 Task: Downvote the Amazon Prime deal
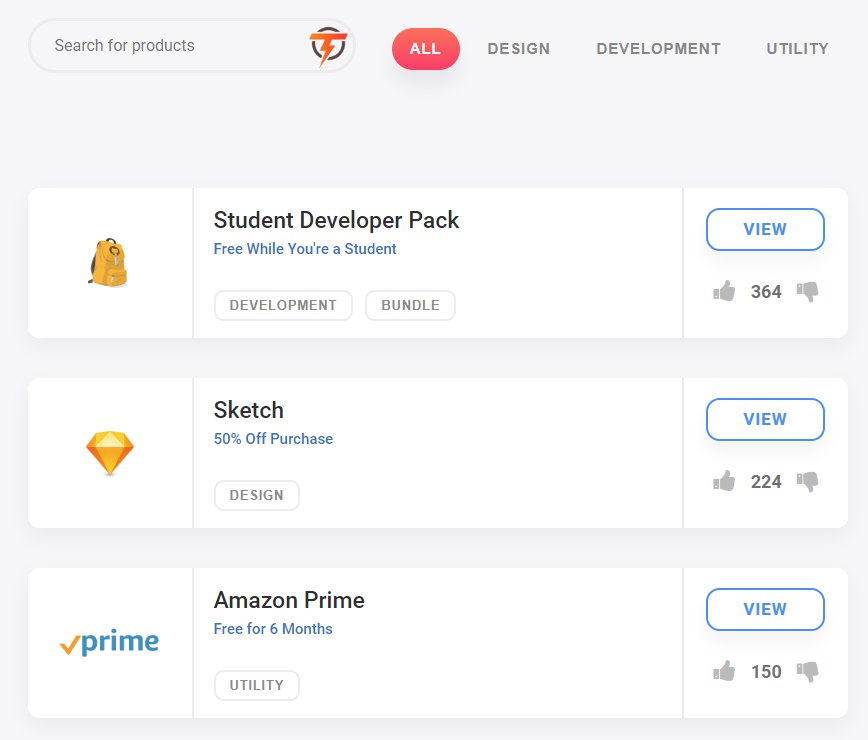coord(807,671)
